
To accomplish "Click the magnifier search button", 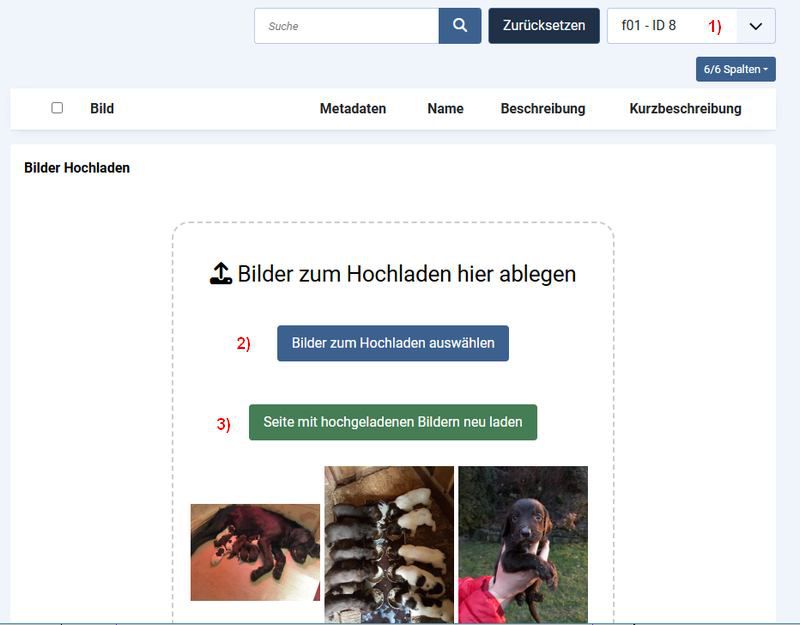I will (460, 26).
